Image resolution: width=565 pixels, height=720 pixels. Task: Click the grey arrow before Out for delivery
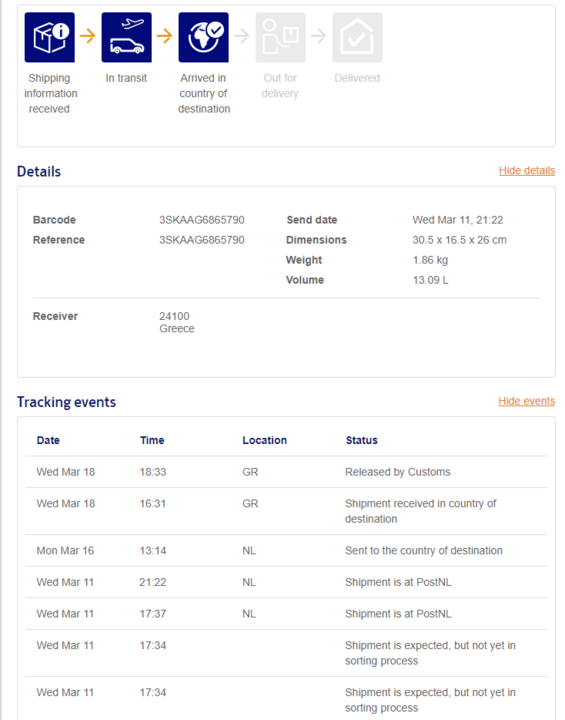(242, 36)
